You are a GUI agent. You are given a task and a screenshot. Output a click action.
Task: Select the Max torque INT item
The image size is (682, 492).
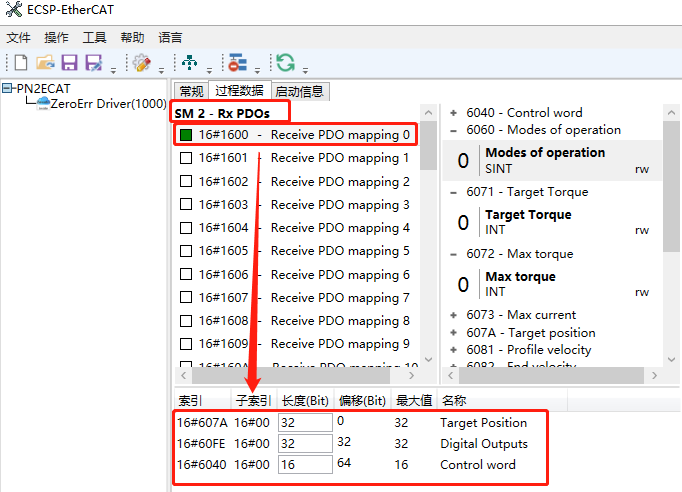(552, 284)
